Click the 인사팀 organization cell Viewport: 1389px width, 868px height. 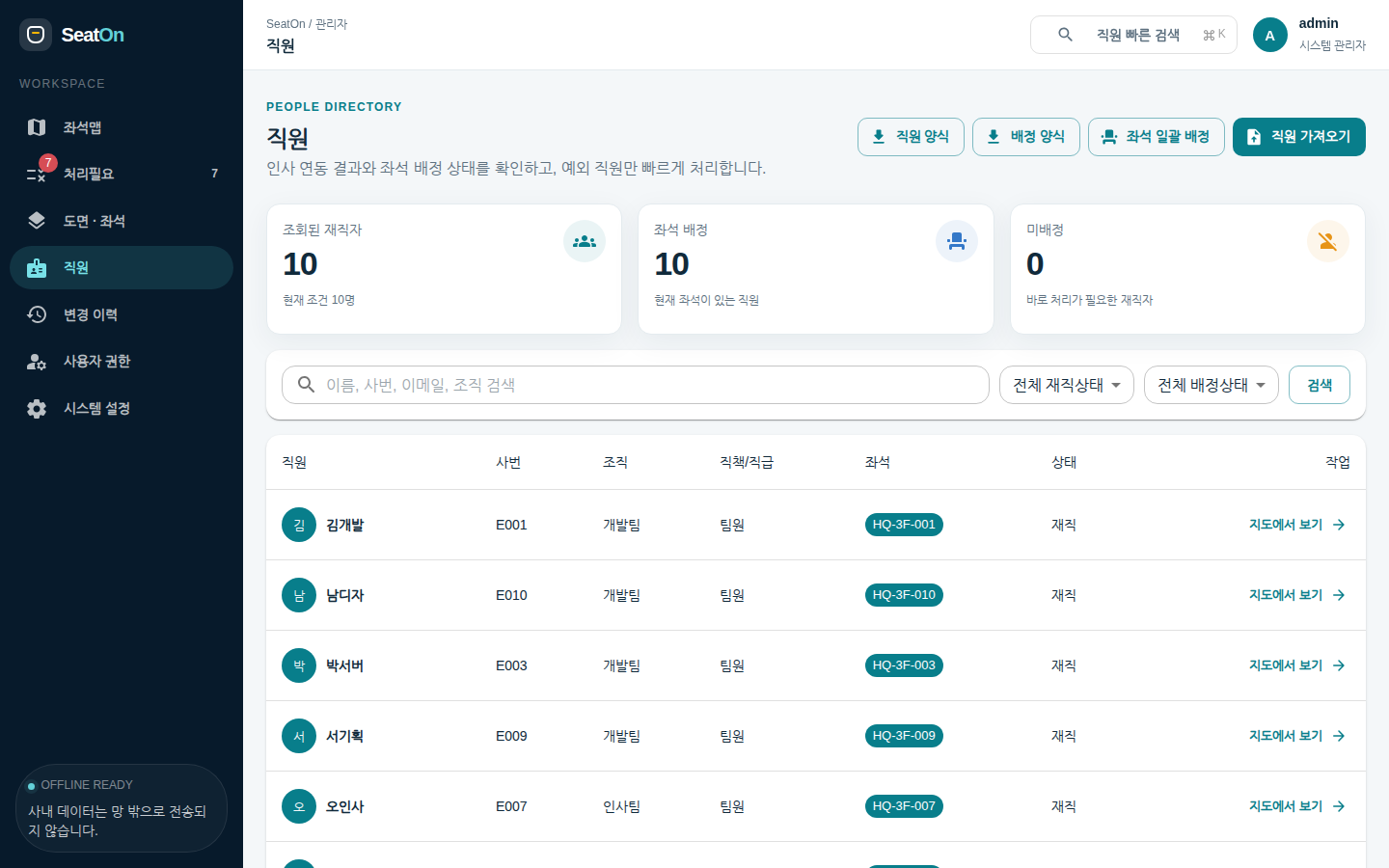pyautogui.click(x=621, y=806)
